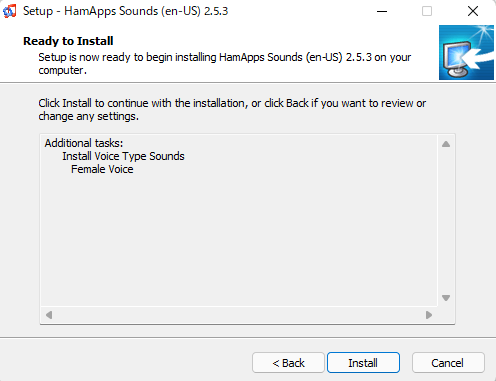Click the scroll up arrow of summary box
This screenshot has width=496, height=381.
pyautogui.click(x=446, y=144)
